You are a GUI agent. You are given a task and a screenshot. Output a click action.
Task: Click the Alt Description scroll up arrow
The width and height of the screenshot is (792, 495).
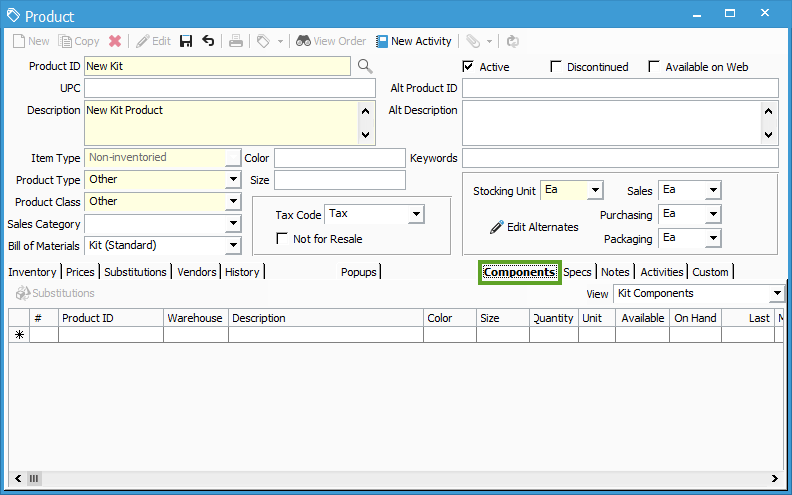coord(768,111)
